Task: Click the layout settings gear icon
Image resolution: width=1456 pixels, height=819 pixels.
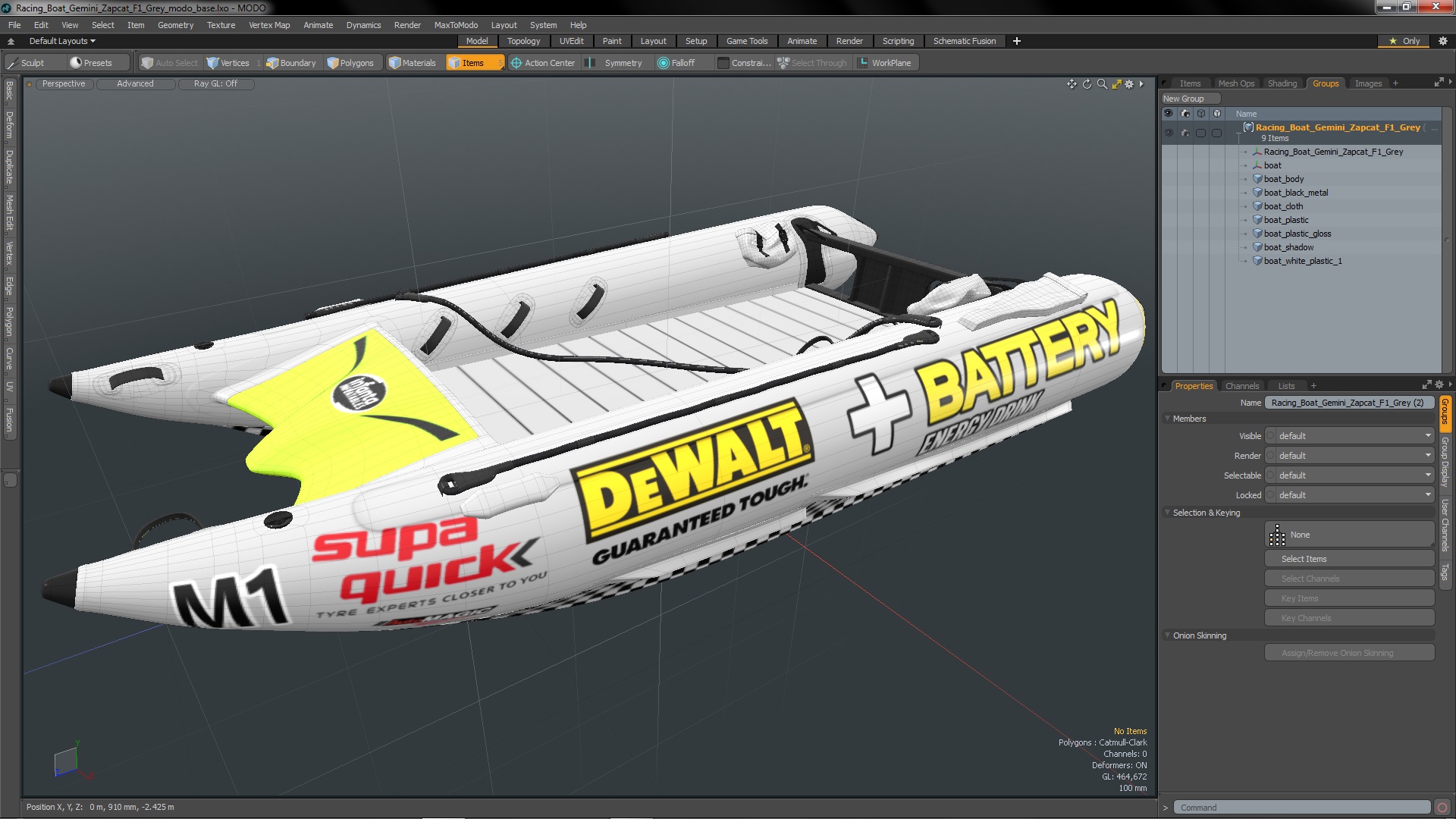Action: click(1442, 41)
